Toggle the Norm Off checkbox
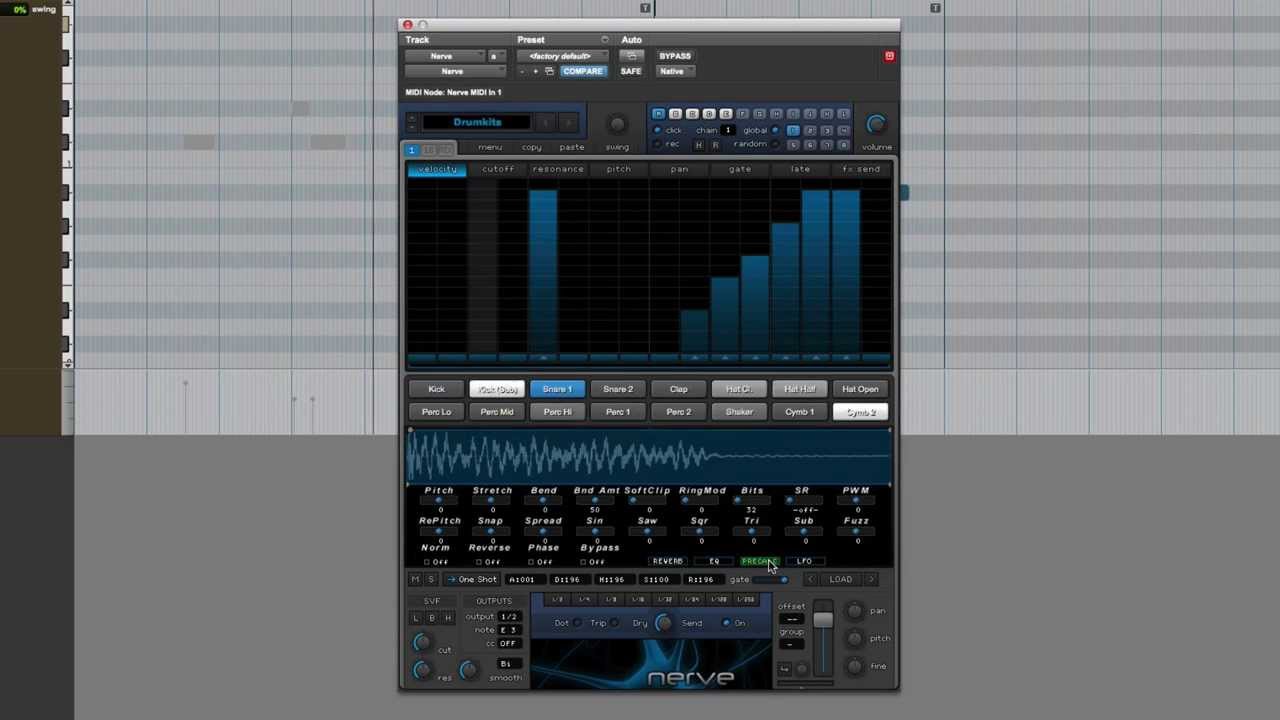Screen dimensions: 1280x720 (x=428, y=563)
